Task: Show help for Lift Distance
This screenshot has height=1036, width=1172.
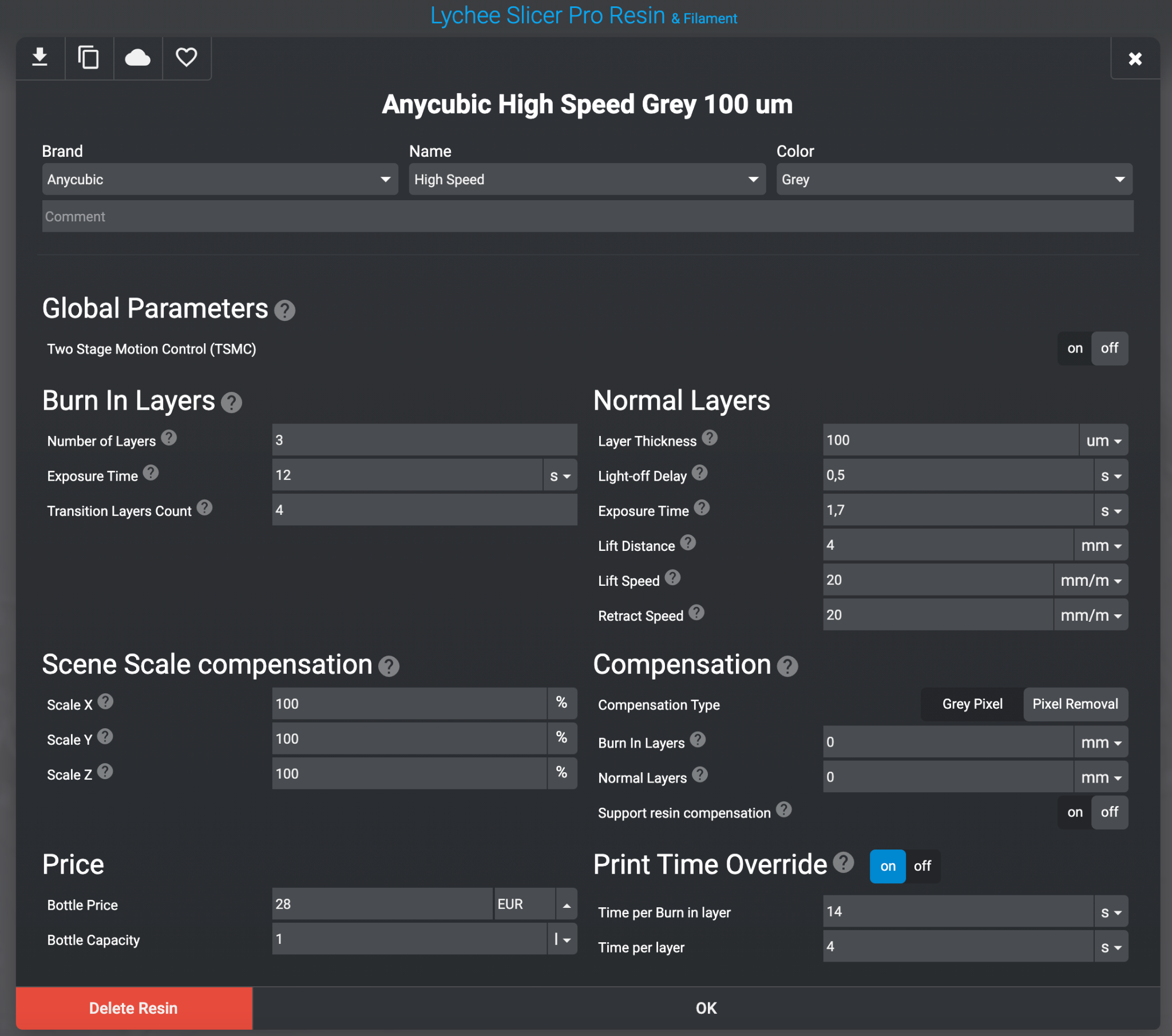Action: click(688, 542)
